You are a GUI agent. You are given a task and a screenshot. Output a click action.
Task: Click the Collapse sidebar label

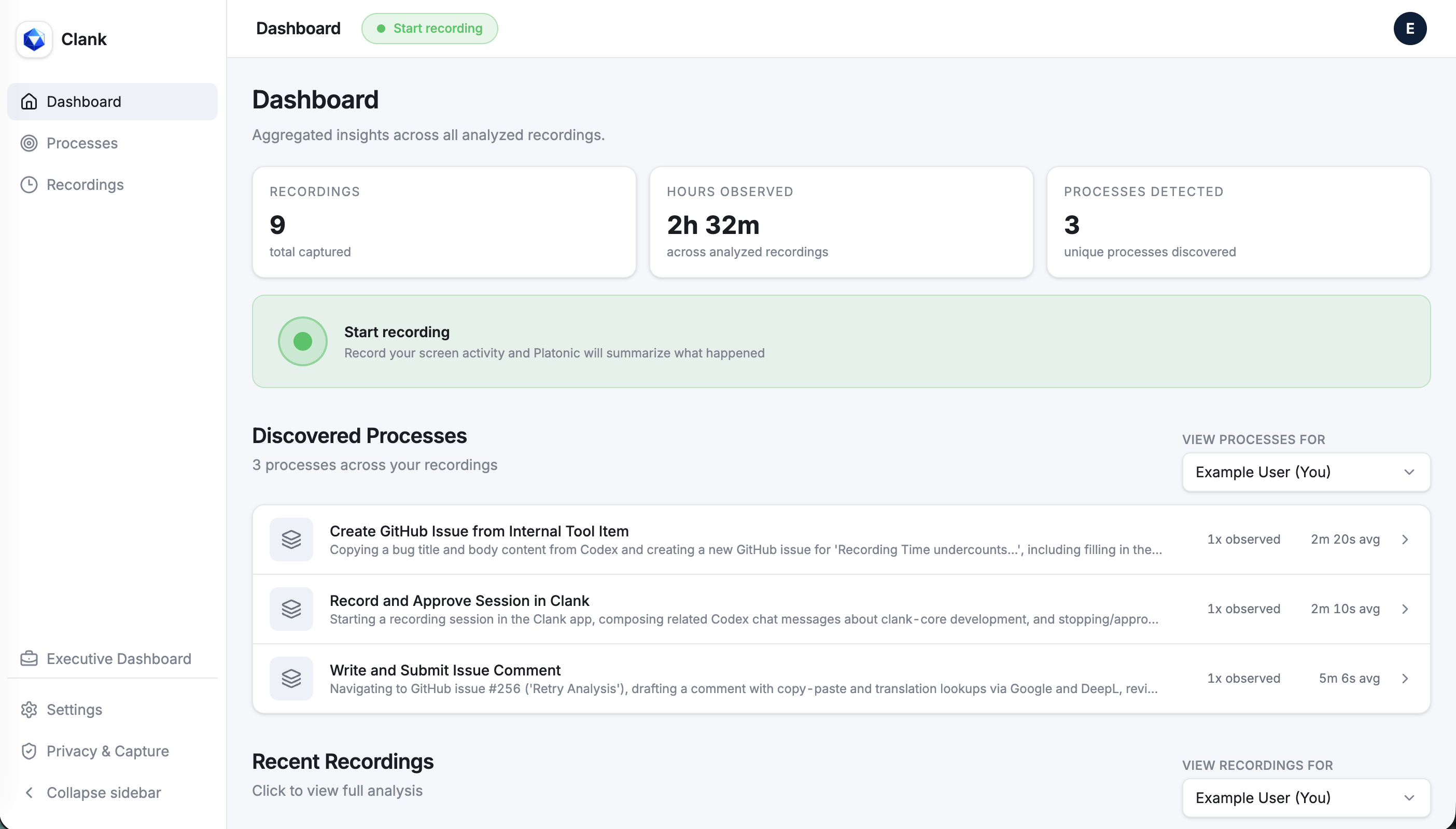tap(104, 793)
